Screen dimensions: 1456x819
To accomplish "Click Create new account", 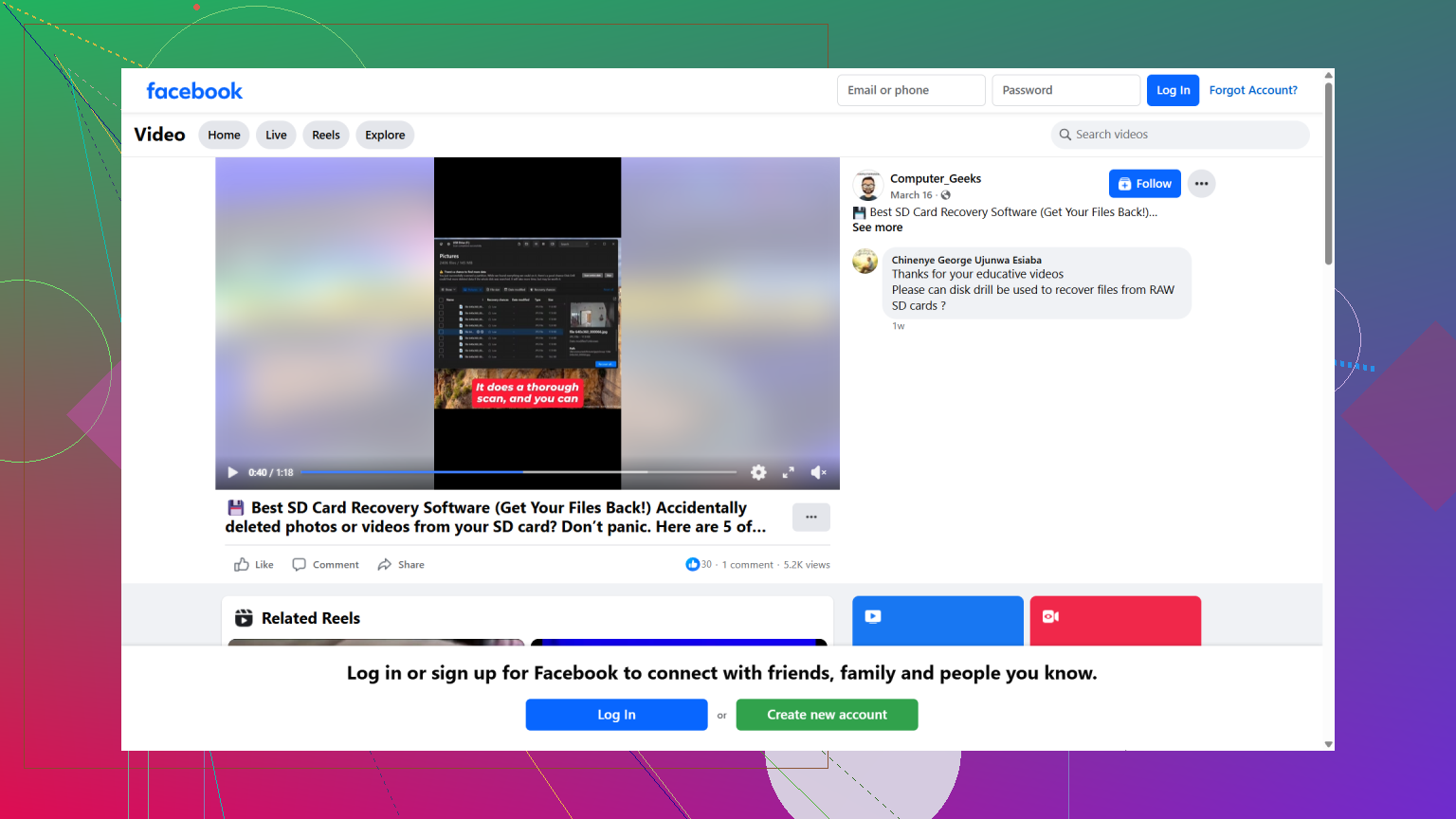I will pyautogui.click(x=827, y=715).
